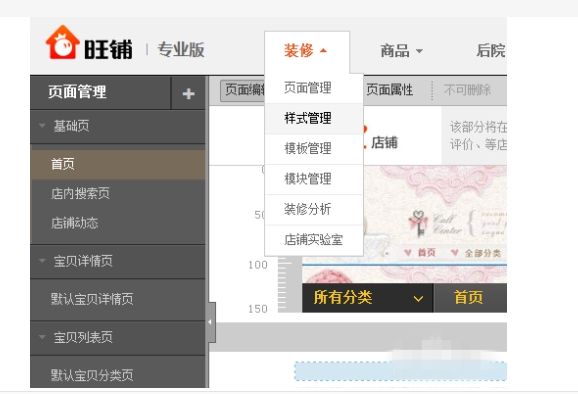
Task: Click the 旺铺 house logo icon
Action: [x=63, y=42]
